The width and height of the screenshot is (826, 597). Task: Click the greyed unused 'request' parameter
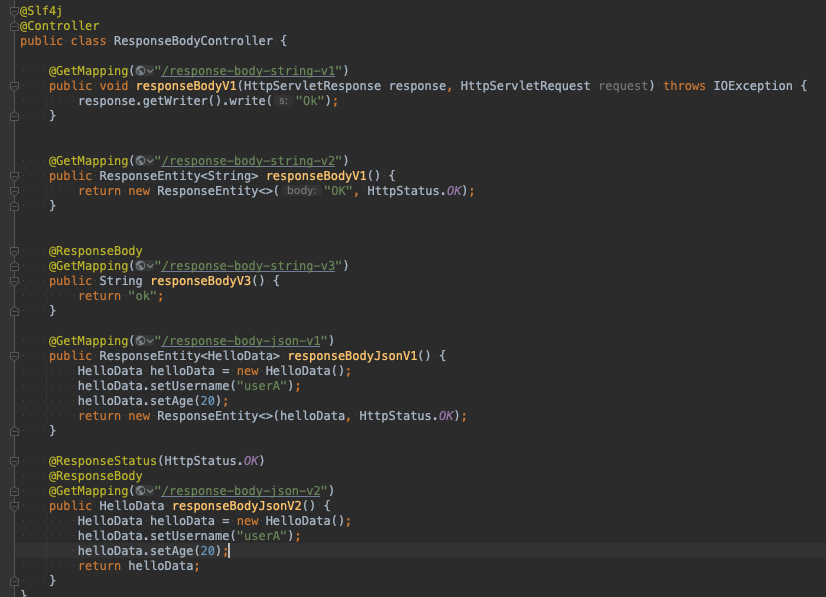coord(623,86)
